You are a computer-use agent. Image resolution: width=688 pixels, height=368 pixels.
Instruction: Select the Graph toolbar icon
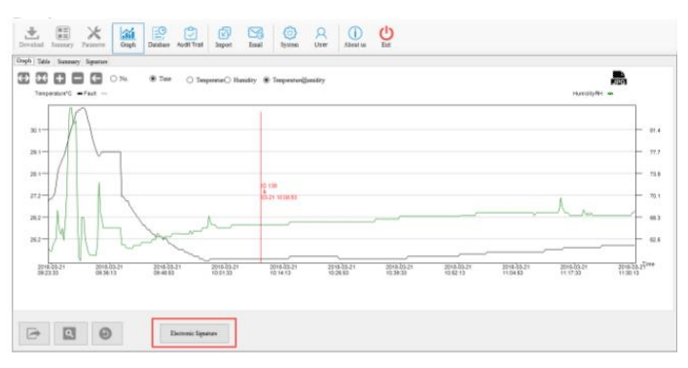[128, 38]
